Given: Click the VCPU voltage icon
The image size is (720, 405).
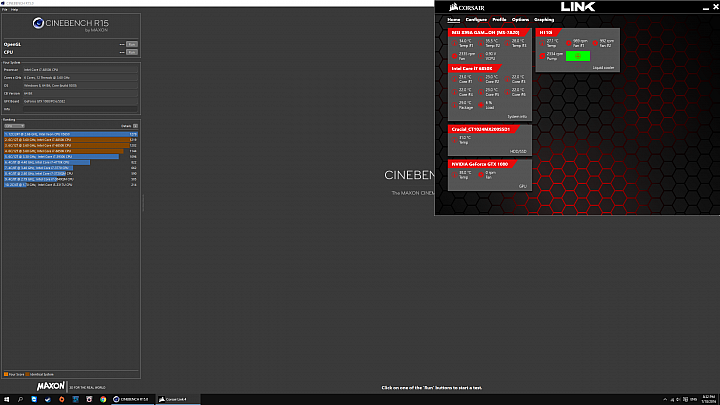Looking at the screenshot, I should click(481, 56).
